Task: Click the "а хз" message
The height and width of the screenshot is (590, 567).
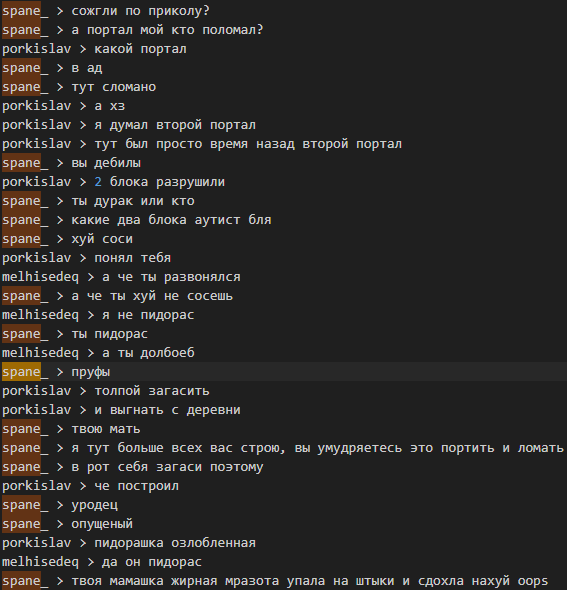Action: click(109, 106)
